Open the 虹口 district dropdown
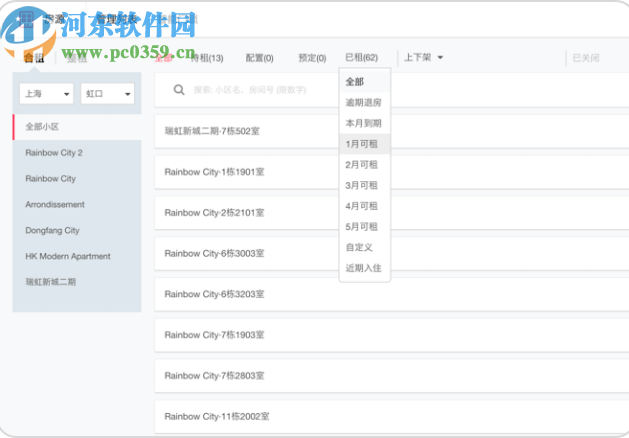Viewport: 629px width, 438px height. coord(108,94)
